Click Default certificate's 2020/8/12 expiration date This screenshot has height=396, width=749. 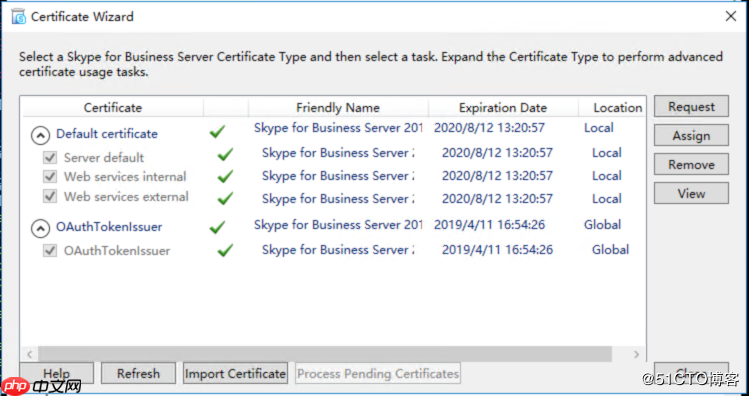[489, 128]
